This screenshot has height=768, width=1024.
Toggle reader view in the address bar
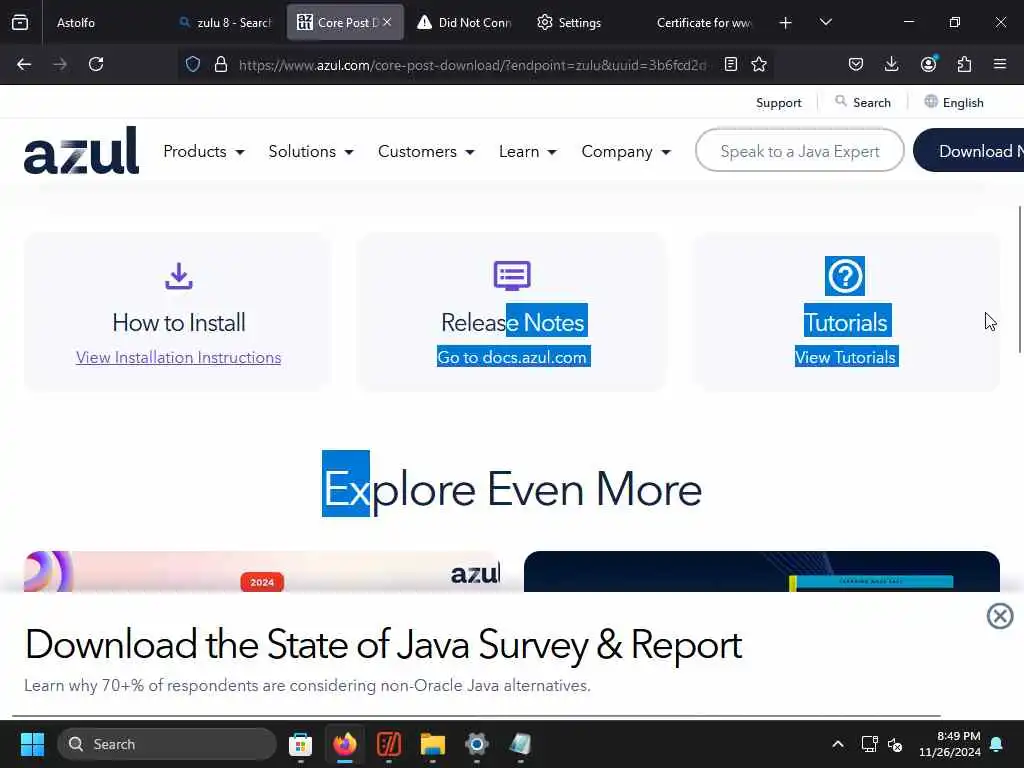(x=731, y=64)
